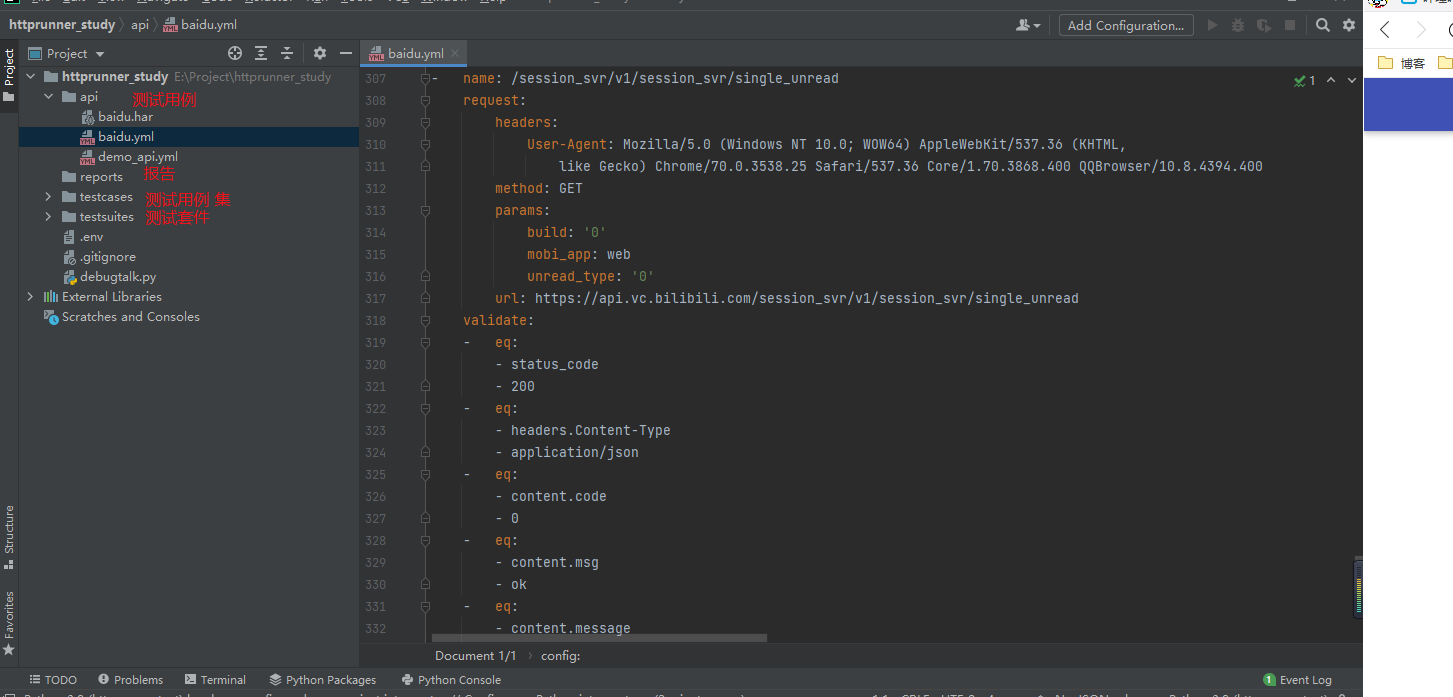Click the editor horizontal scrollbar
1453x697 pixels.
[599, 637]
